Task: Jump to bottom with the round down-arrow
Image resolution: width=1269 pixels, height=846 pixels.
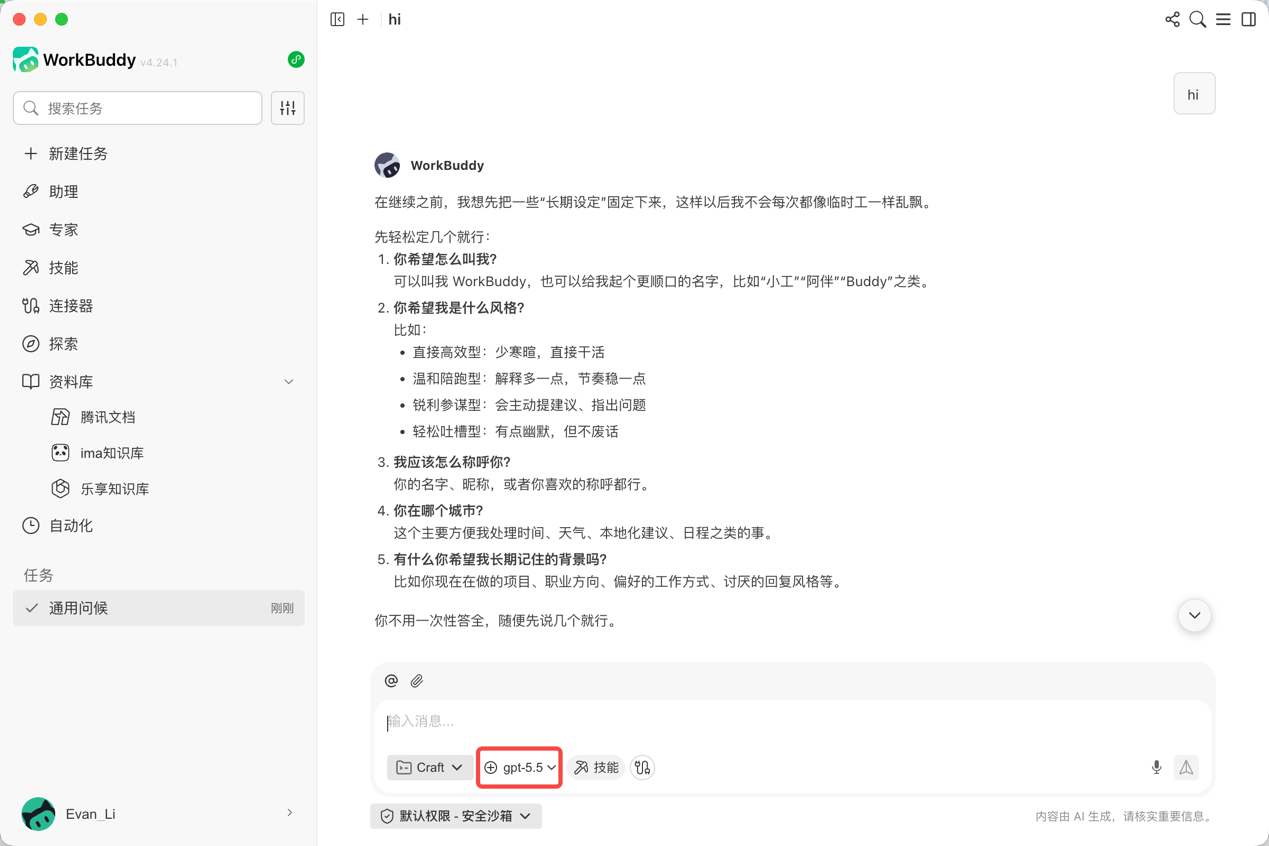Action: (x=1194, y=615)
